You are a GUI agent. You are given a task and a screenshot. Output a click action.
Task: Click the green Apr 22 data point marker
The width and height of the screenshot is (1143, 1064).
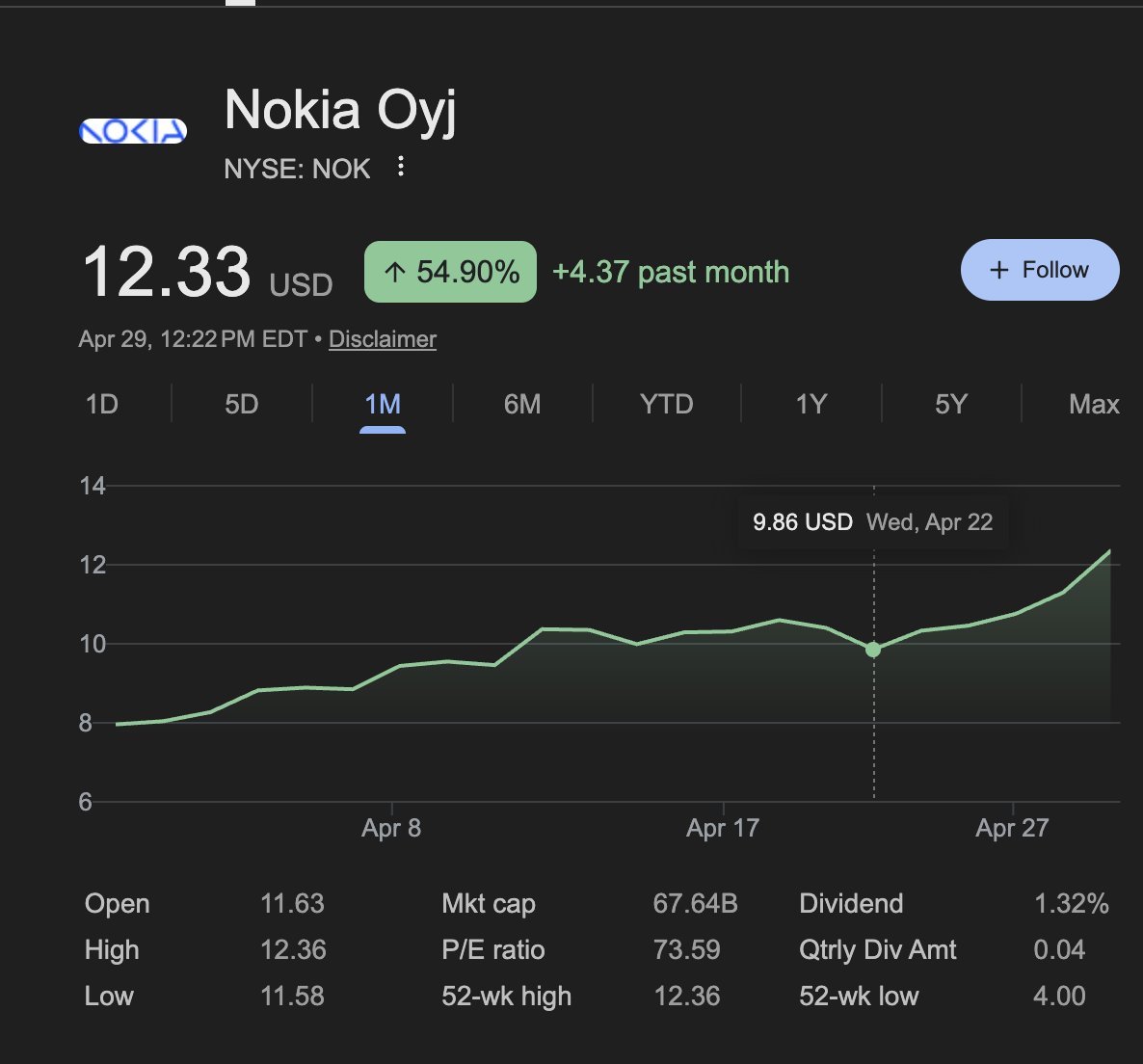873,650
